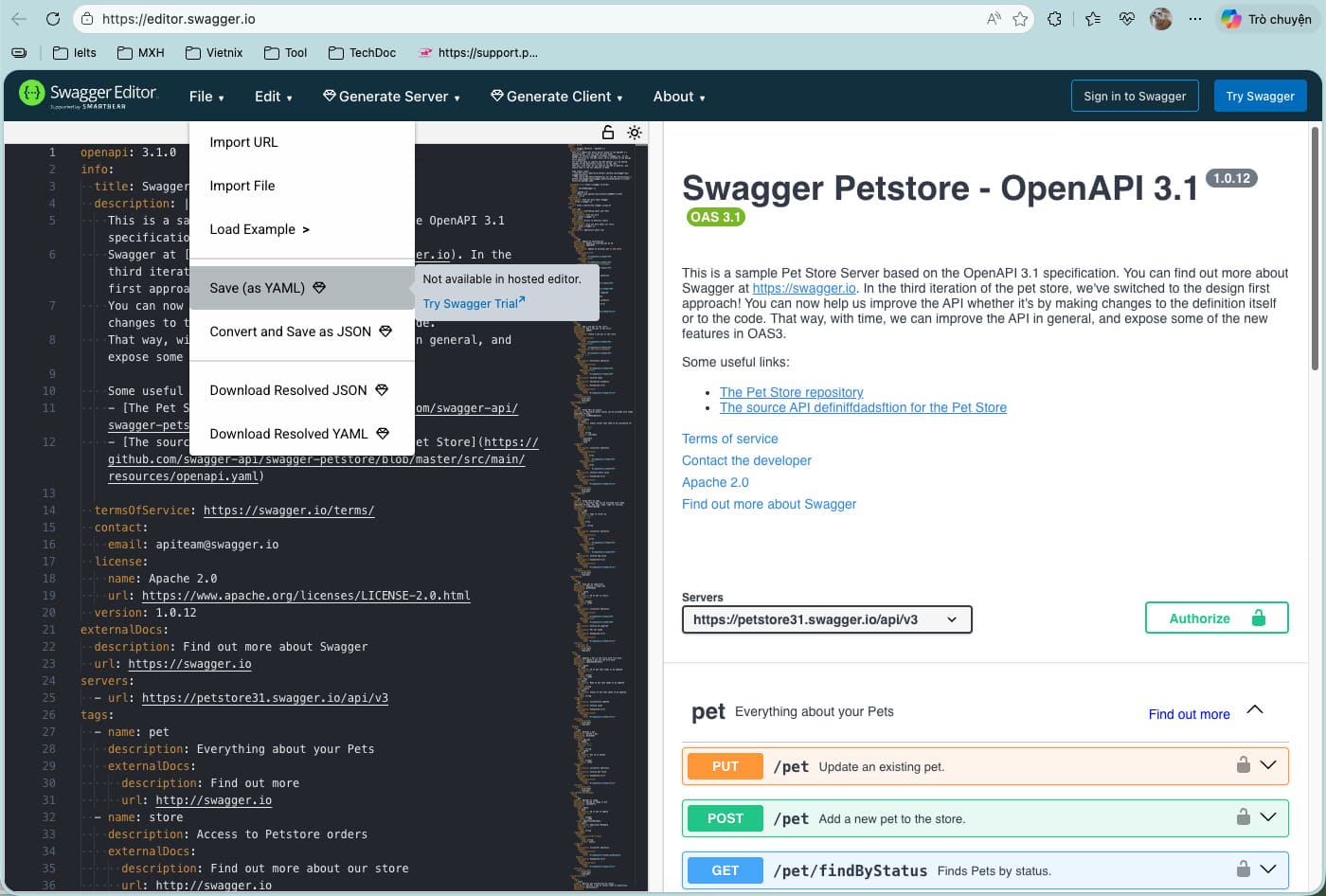
Task: Click the padlock icon on the PUT /pet row
Action: pyautogui.click(x=1244, y=765)
